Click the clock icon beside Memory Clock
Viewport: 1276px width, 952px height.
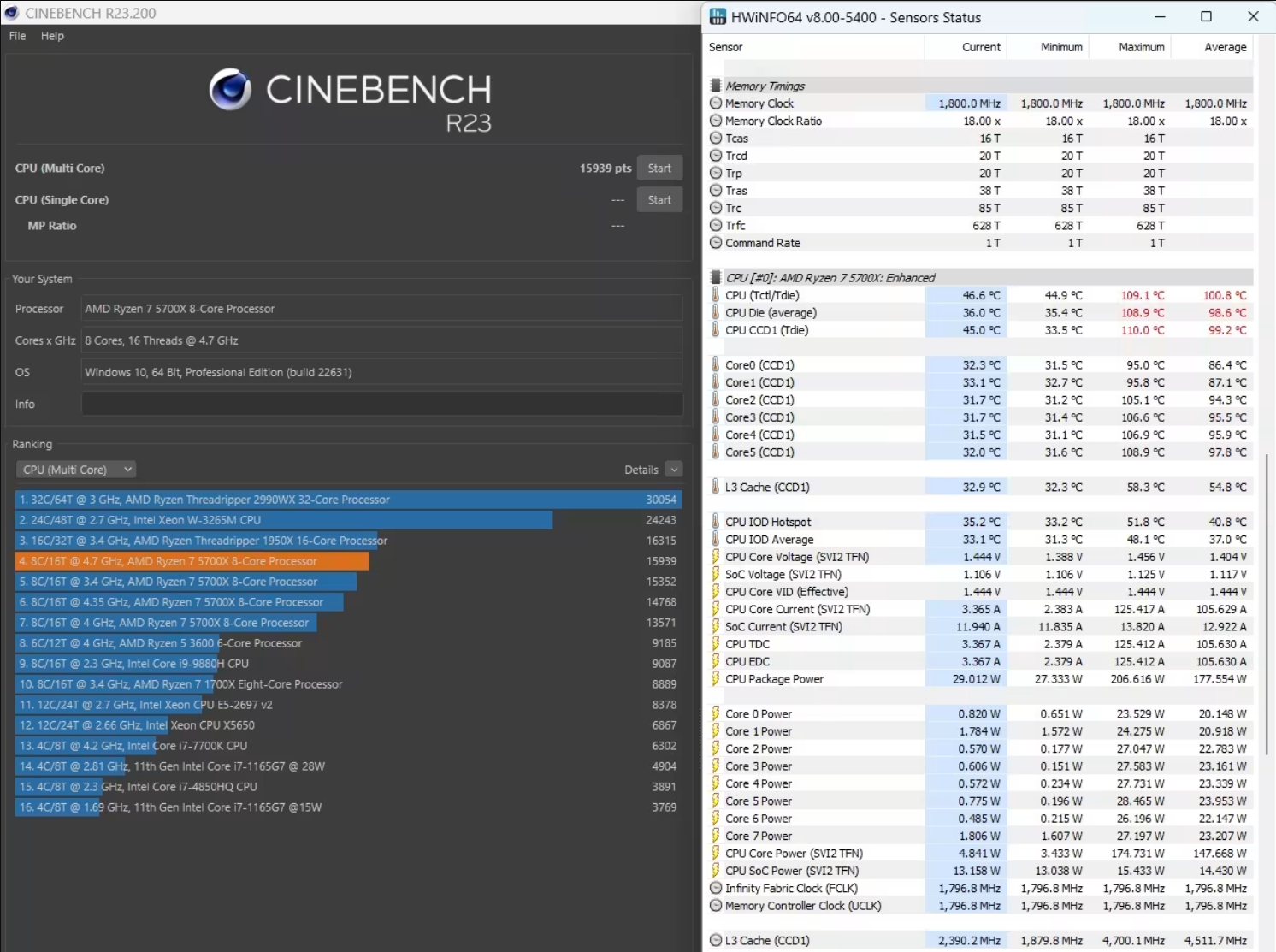click(x=716, y=103)
